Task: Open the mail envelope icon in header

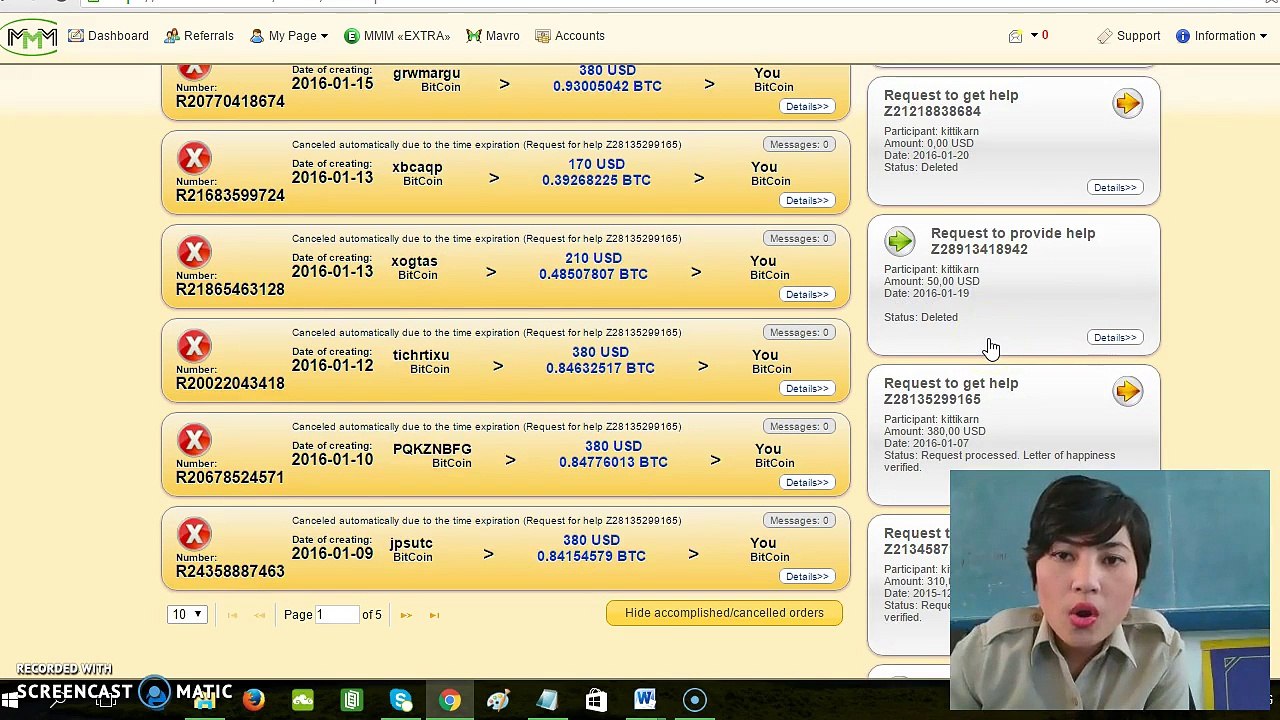Action: (x=1015, y=36)
